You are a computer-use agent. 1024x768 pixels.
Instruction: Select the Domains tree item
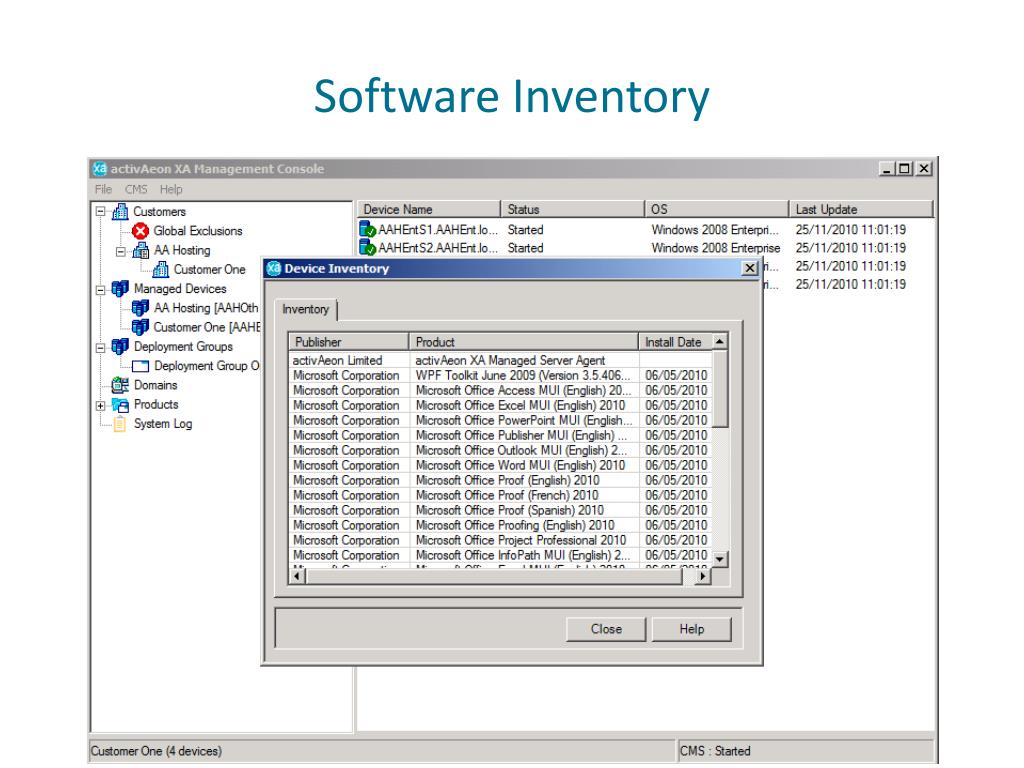(x=155, y=385)
